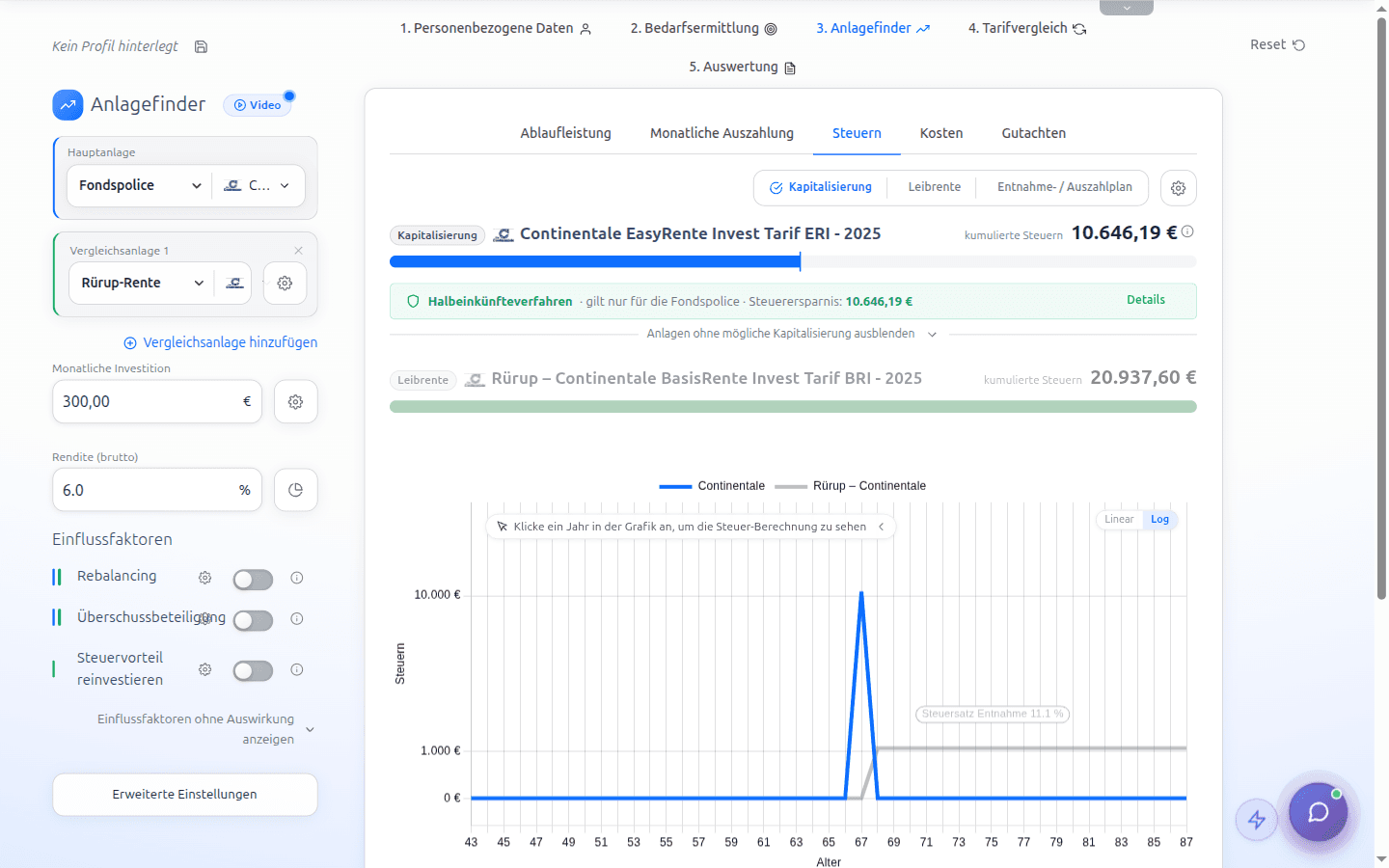Show info icon beside kumulierte Steuern 10.646,19 €

click(1187, 231)
